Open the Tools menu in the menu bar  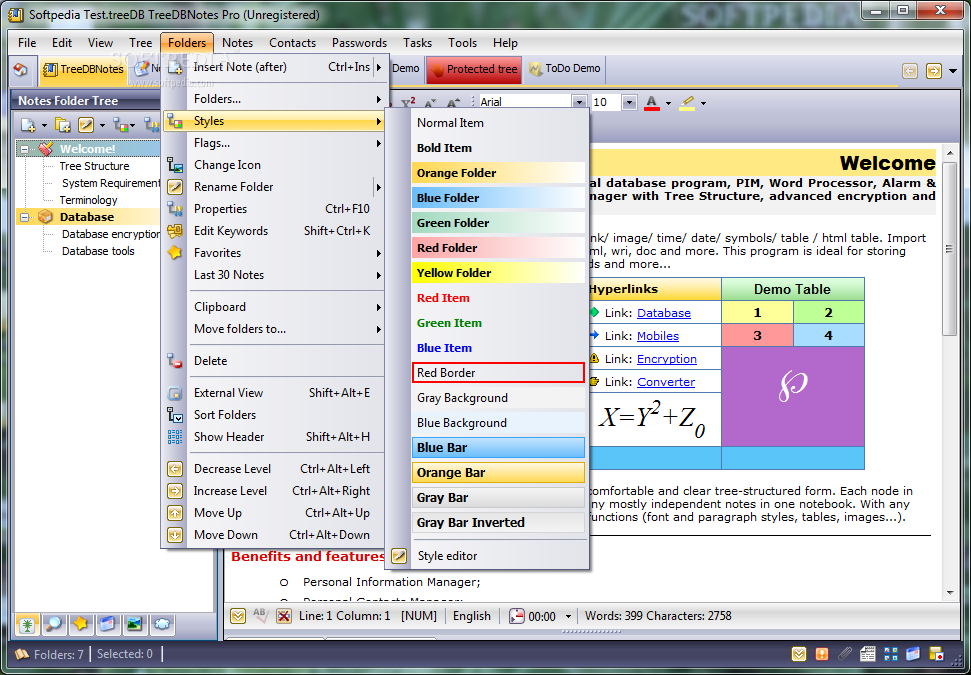pyautogui.click(x=463, y=43)
